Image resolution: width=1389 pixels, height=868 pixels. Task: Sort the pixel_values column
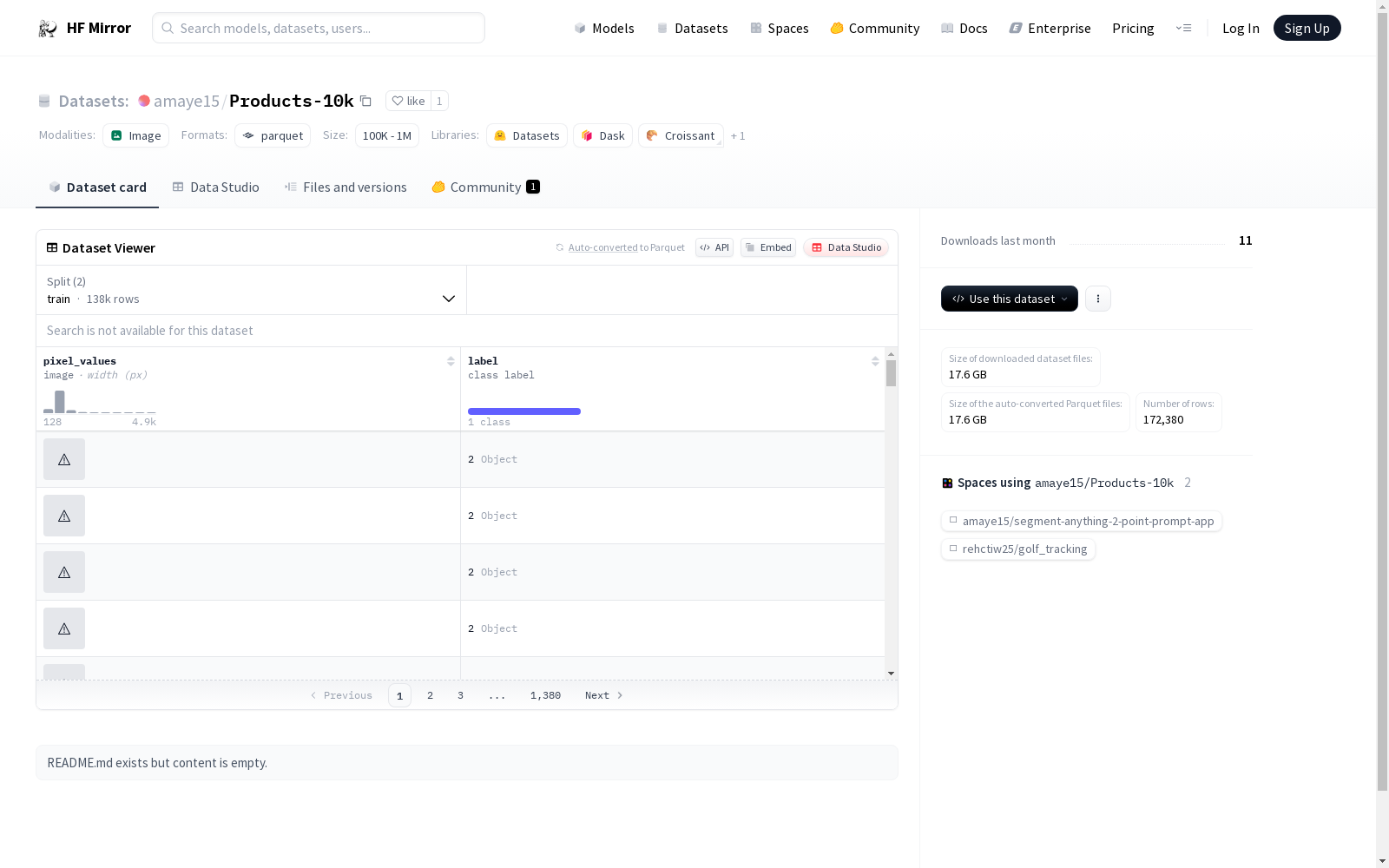point(451,362)
